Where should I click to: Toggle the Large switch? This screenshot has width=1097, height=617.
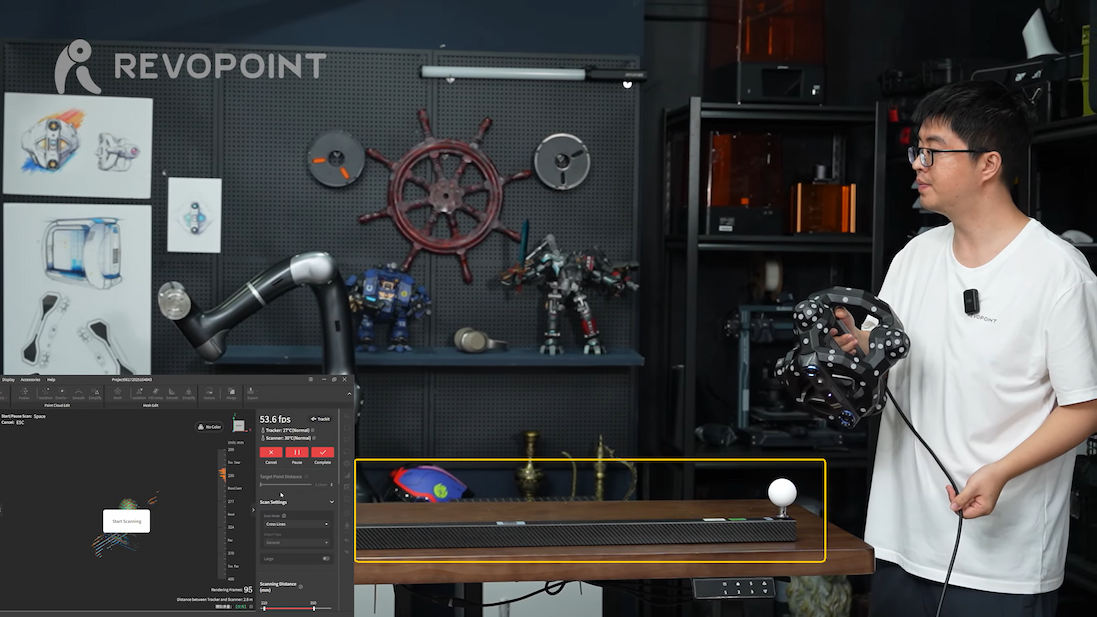[x=326, y=559]
